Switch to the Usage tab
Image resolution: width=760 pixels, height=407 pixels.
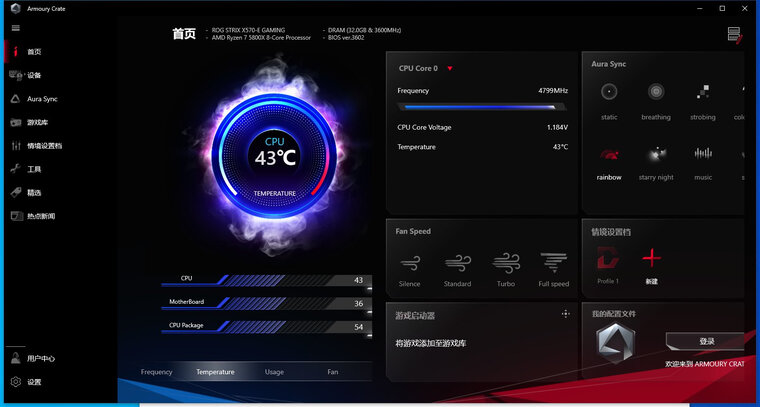(274, 372)
